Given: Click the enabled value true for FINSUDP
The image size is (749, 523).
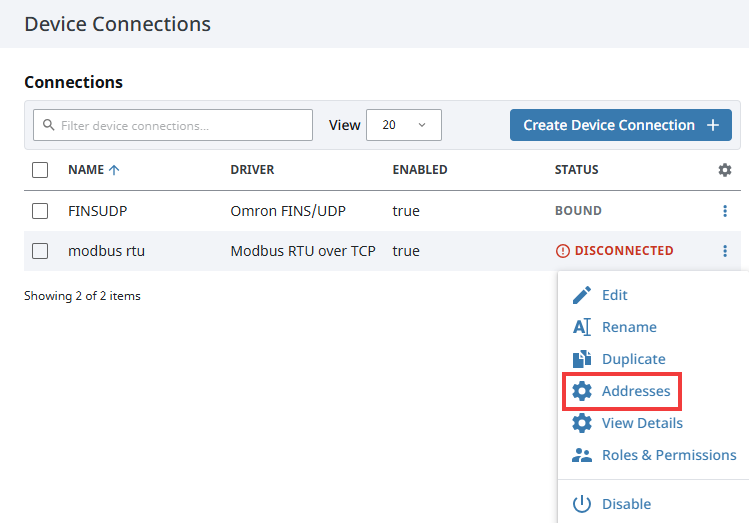Looking at the screenshot, I should pos(406,211).
